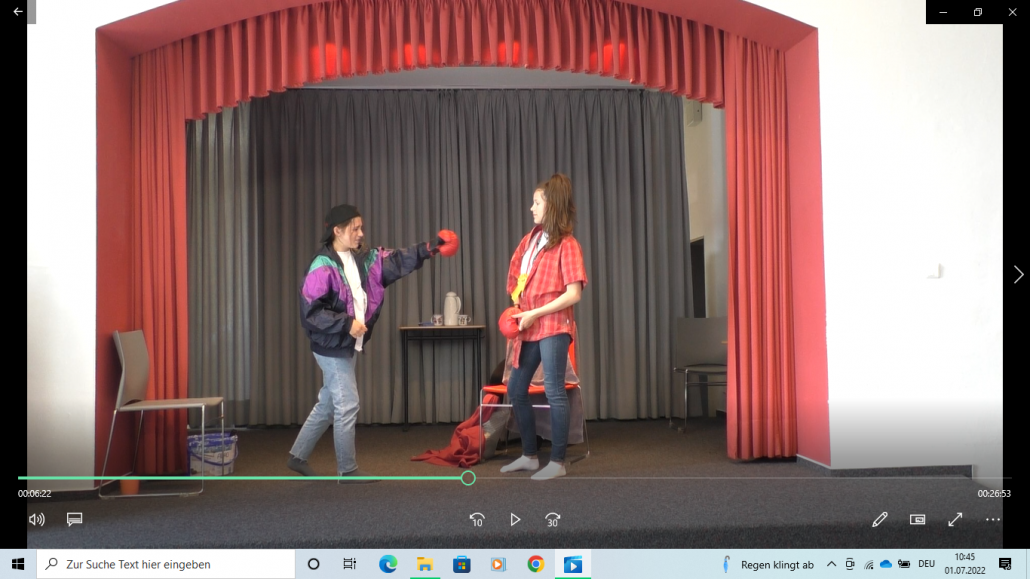Click the green seek bar handle
This screenshot has width=1030, height=579.
[468, 478]
